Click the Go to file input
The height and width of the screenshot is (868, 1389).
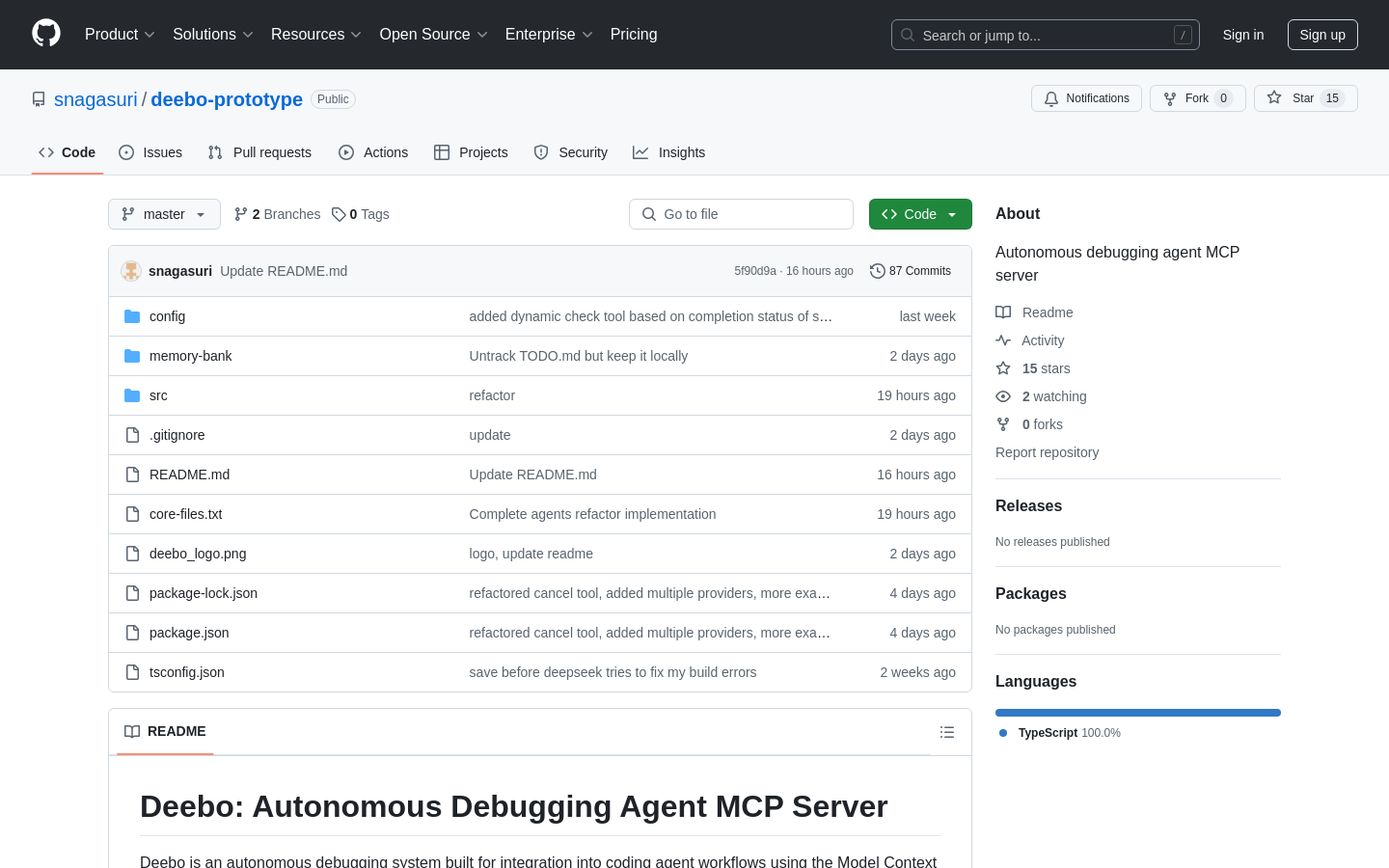(741, 214)
